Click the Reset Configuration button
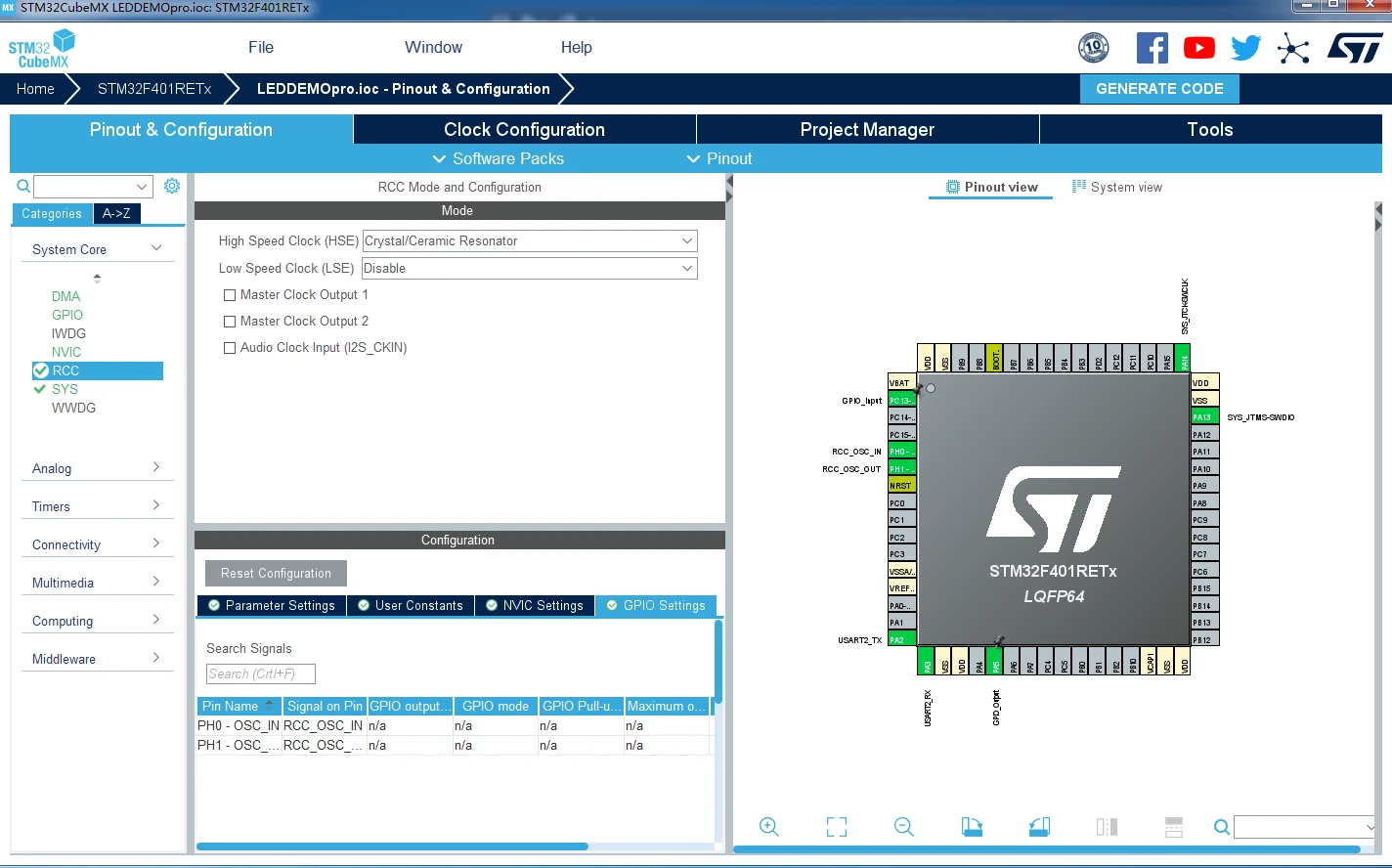The height and width of the screenshot is (868, 1392). (x=276, y=573)
